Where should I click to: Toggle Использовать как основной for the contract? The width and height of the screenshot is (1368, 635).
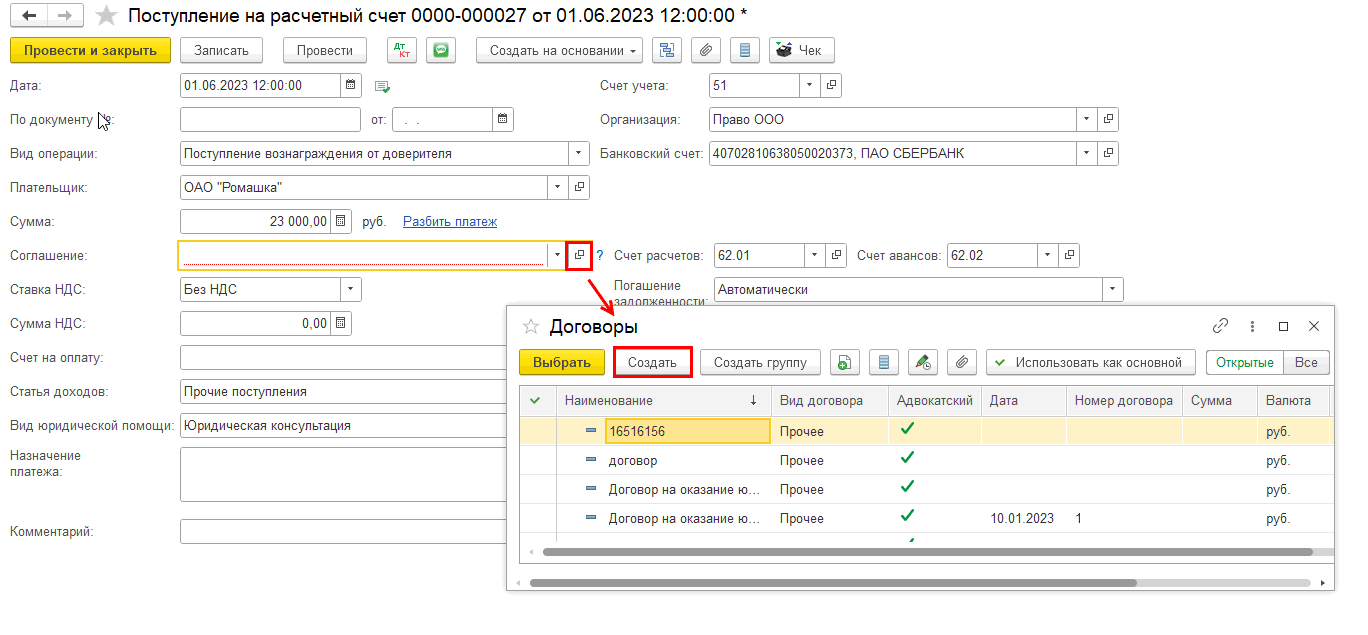point(1090,363)
